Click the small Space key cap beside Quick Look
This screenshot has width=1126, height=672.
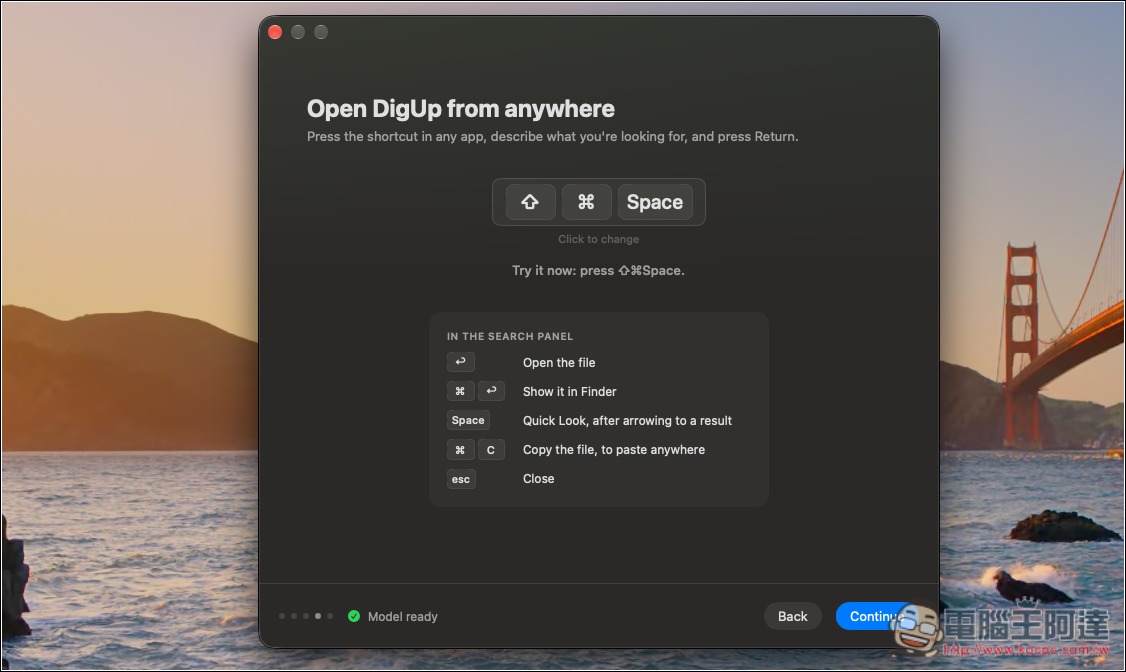pyautogui.click(x=468, y=421)
